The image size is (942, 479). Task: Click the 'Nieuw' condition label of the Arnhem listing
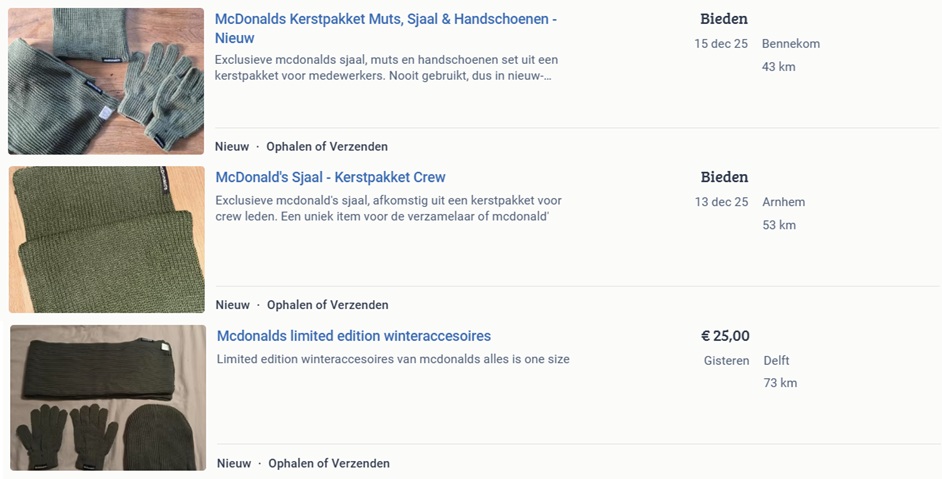click(x=232, y=305)
